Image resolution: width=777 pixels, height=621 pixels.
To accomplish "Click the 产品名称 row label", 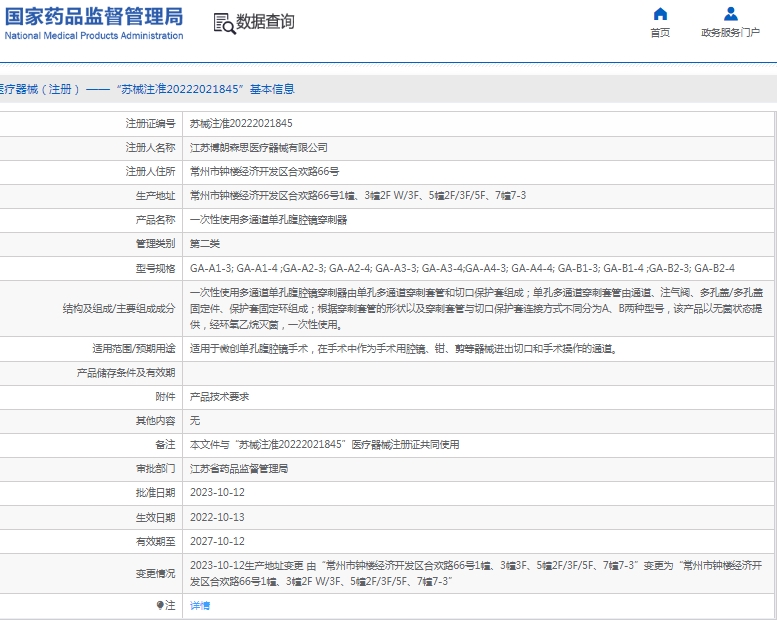I will (x=156, y=220).
